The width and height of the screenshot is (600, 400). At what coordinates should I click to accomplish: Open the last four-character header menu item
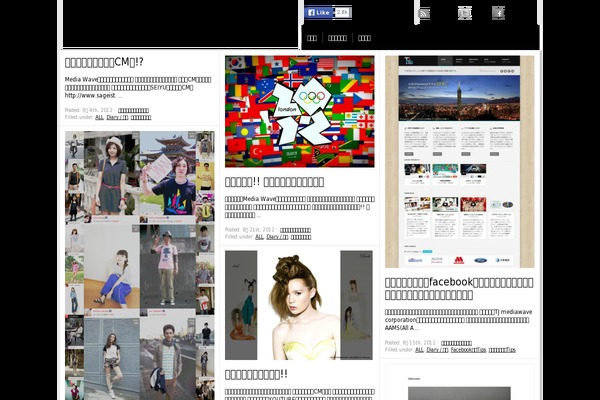(364, 38)
